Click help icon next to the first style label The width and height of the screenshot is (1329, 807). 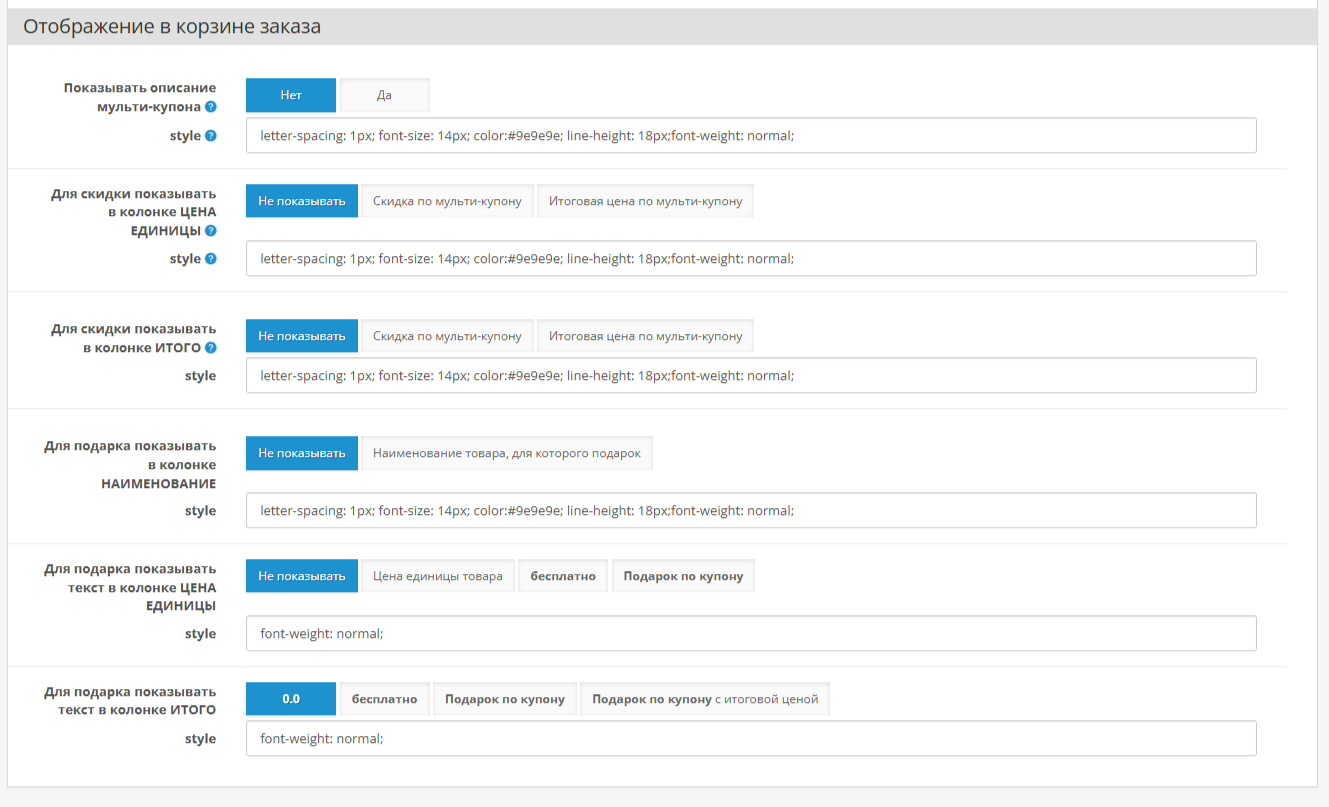(x=211, y=136)
